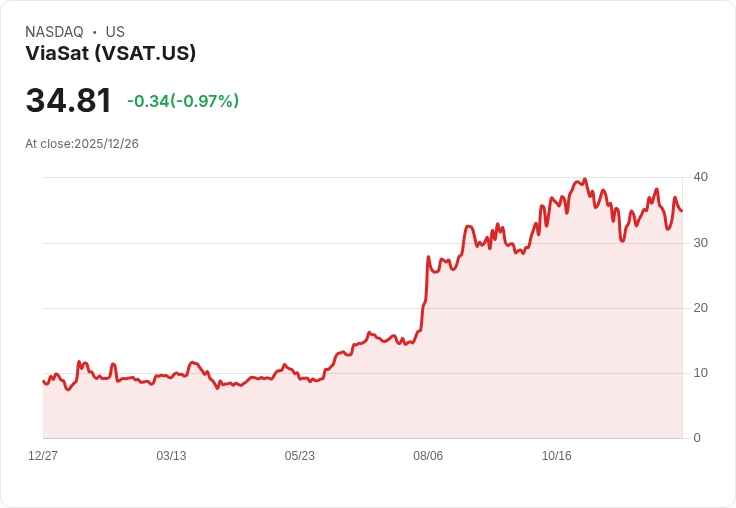Click the At close:2025/12/26 timestamp

(82, 144)
